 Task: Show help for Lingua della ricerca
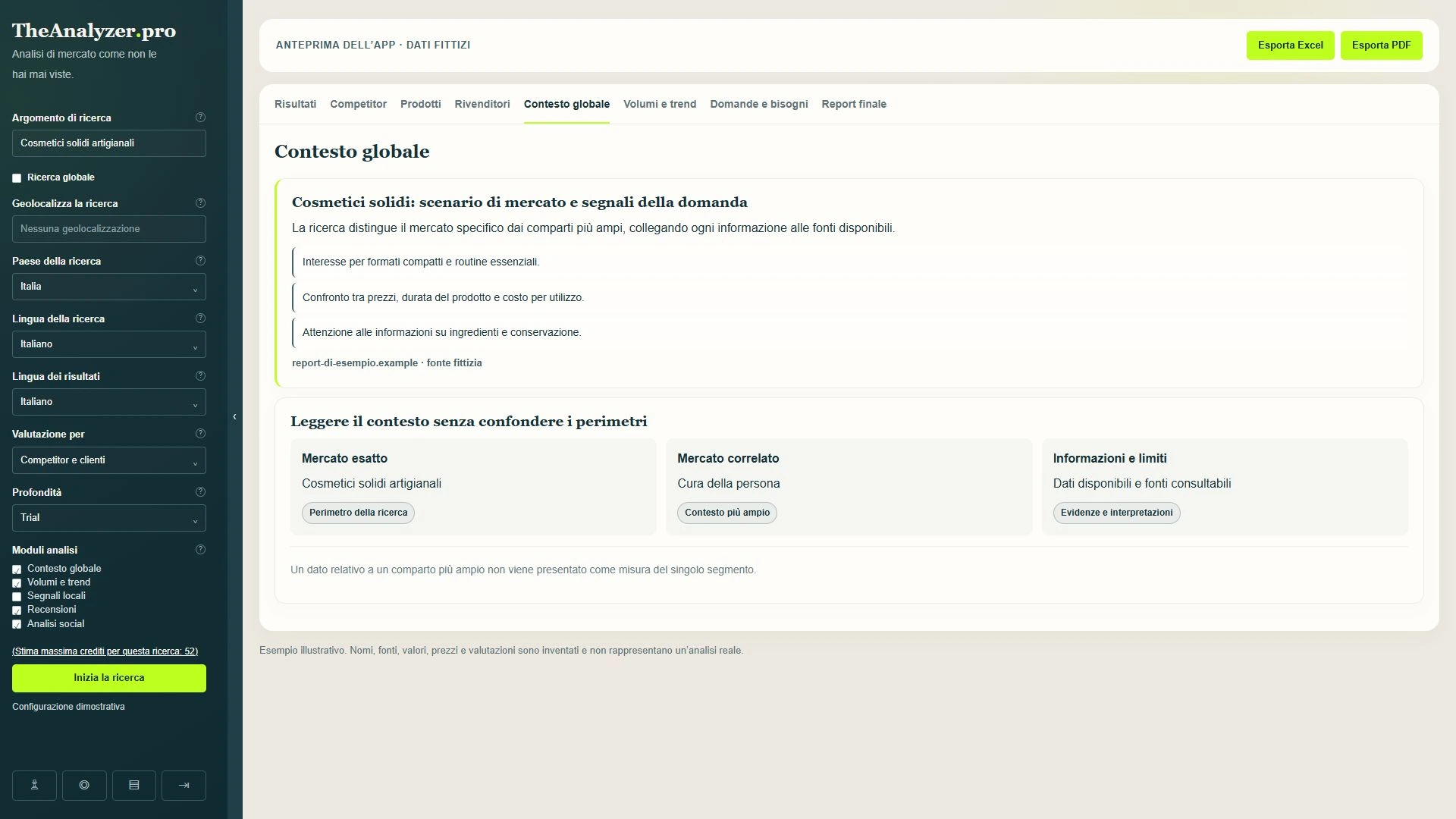(x=200, y=318)
